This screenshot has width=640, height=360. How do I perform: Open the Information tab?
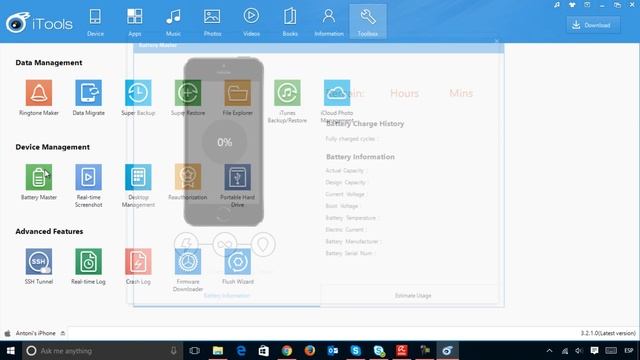329,22
